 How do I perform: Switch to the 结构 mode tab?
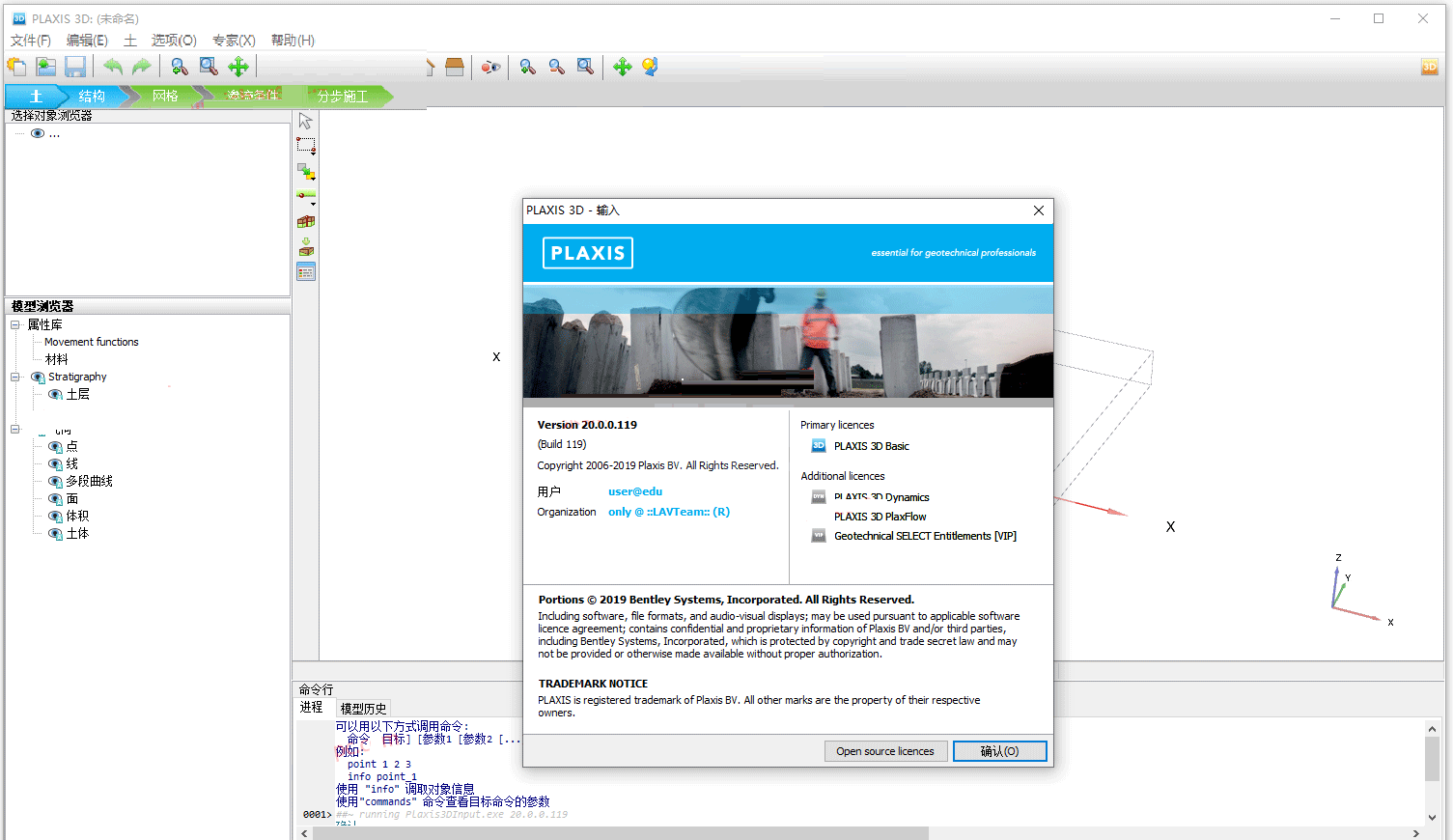92,96
